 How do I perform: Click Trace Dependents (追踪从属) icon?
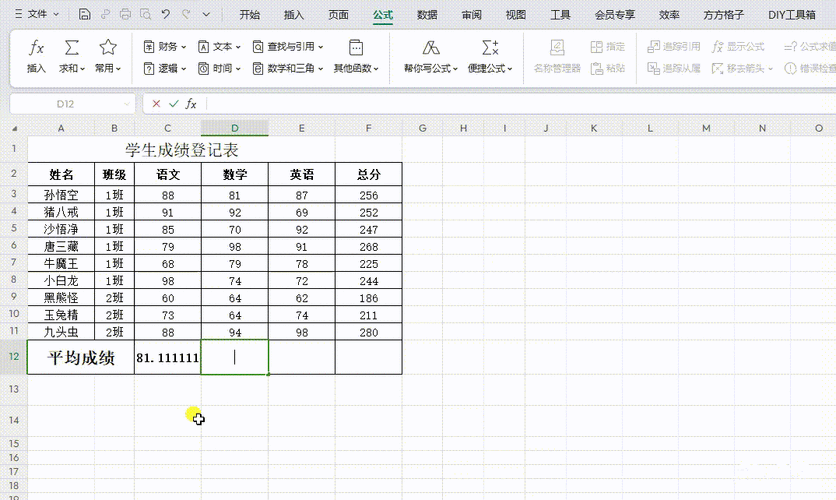(653, 68)
